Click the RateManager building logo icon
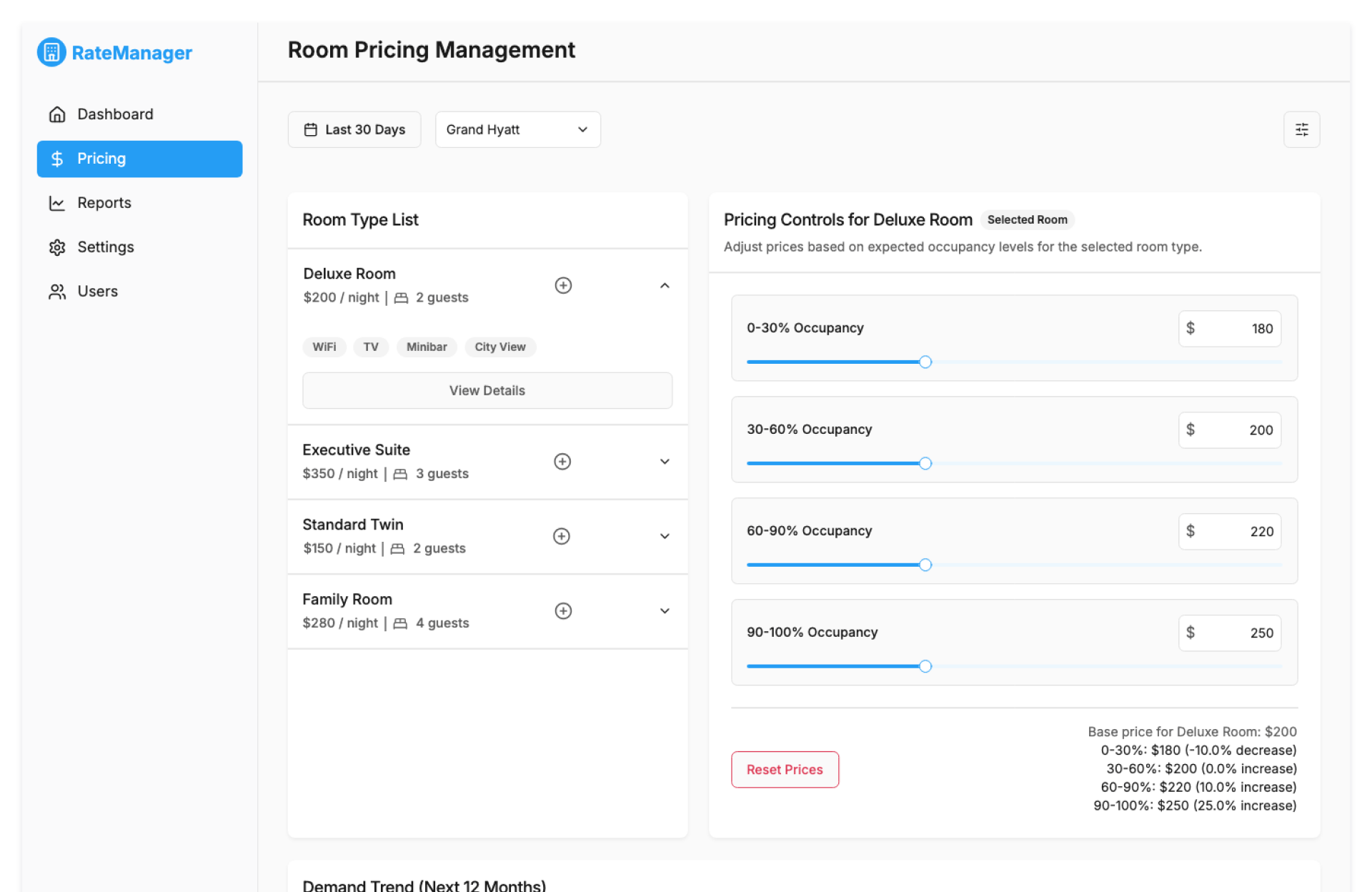1372x892 pixels. pyautogui.click(x=51, y=52)
